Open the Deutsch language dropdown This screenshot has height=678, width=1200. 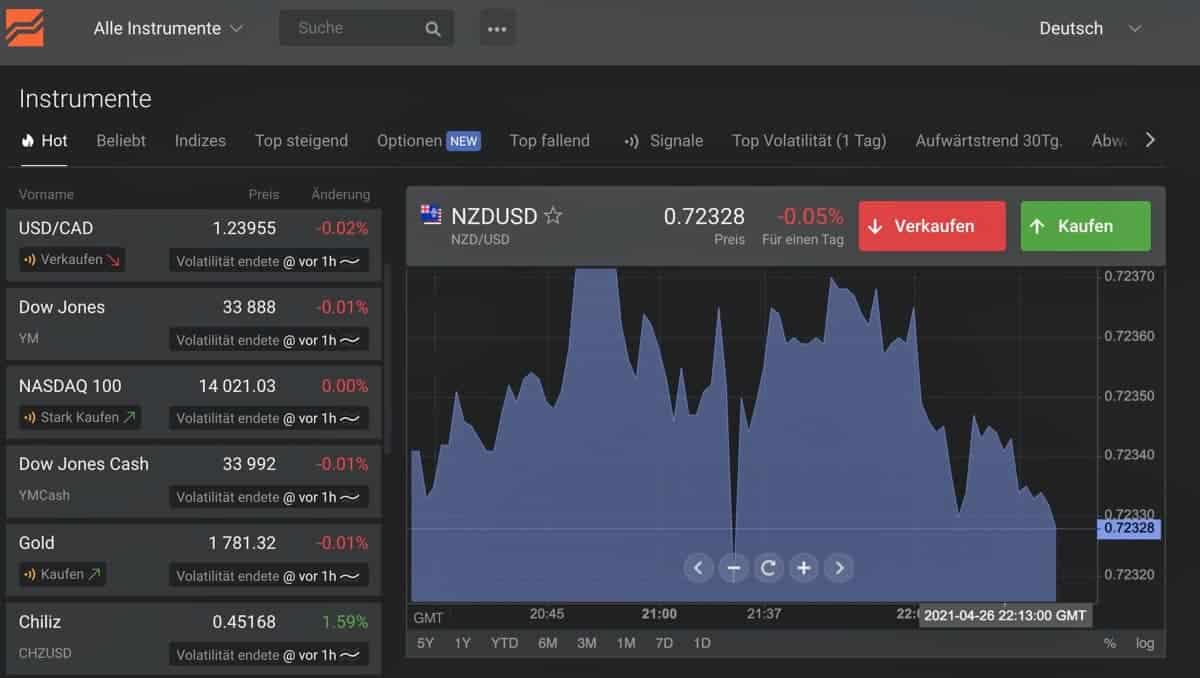coord(1090,28)
